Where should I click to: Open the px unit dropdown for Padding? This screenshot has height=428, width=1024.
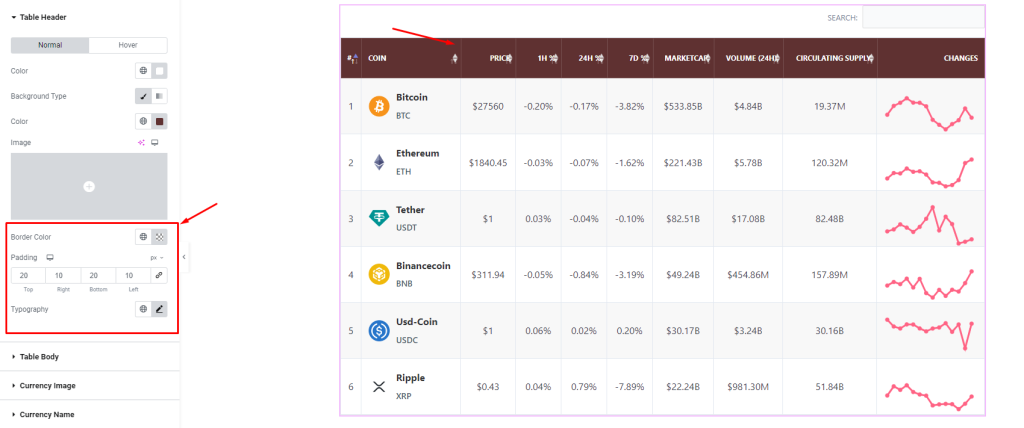point(157,257)
